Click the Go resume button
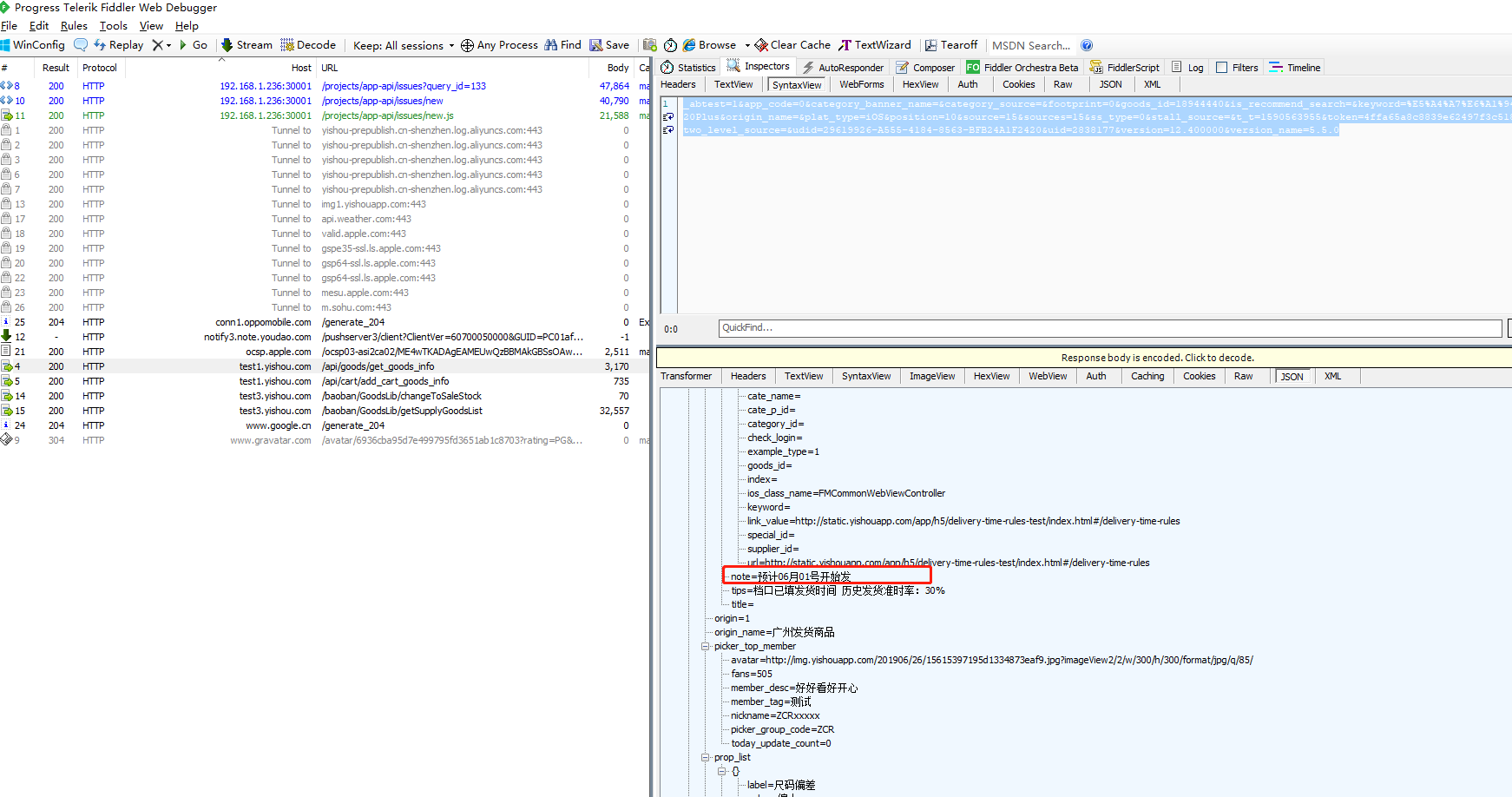Screen dimensions: 1512x797 point(194,45)
